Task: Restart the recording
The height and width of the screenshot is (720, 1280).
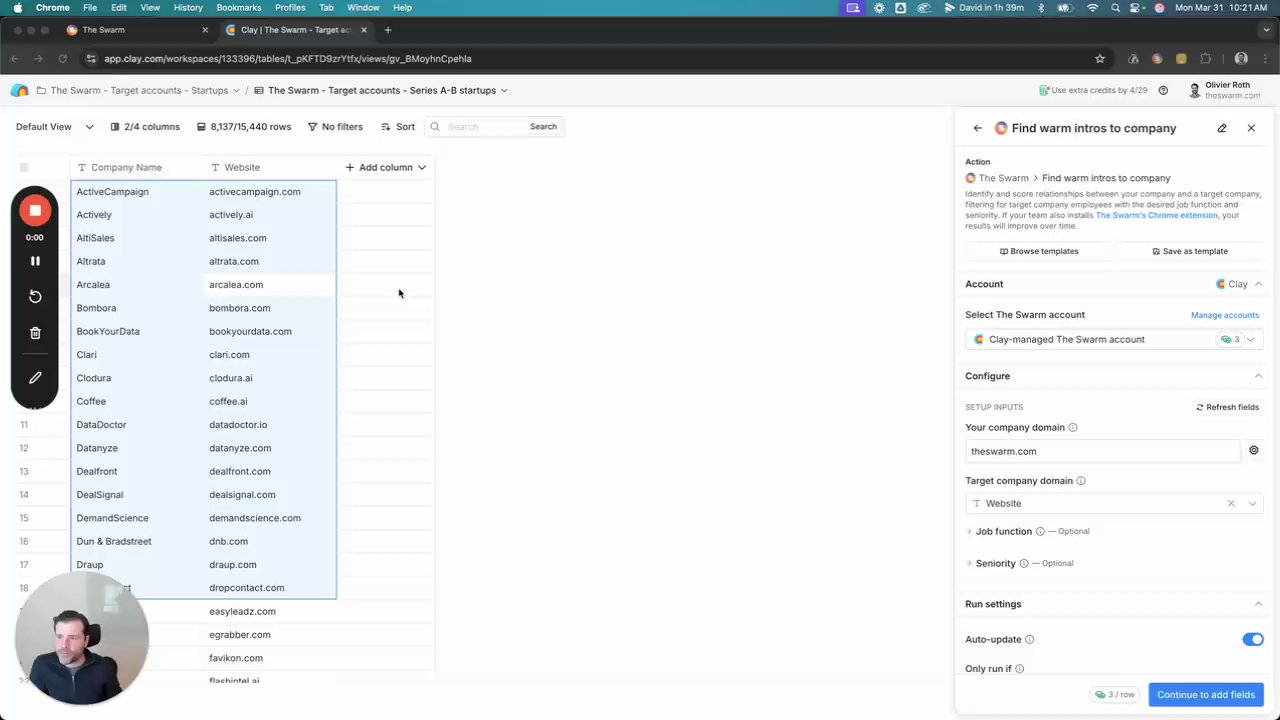Action: 35,296
